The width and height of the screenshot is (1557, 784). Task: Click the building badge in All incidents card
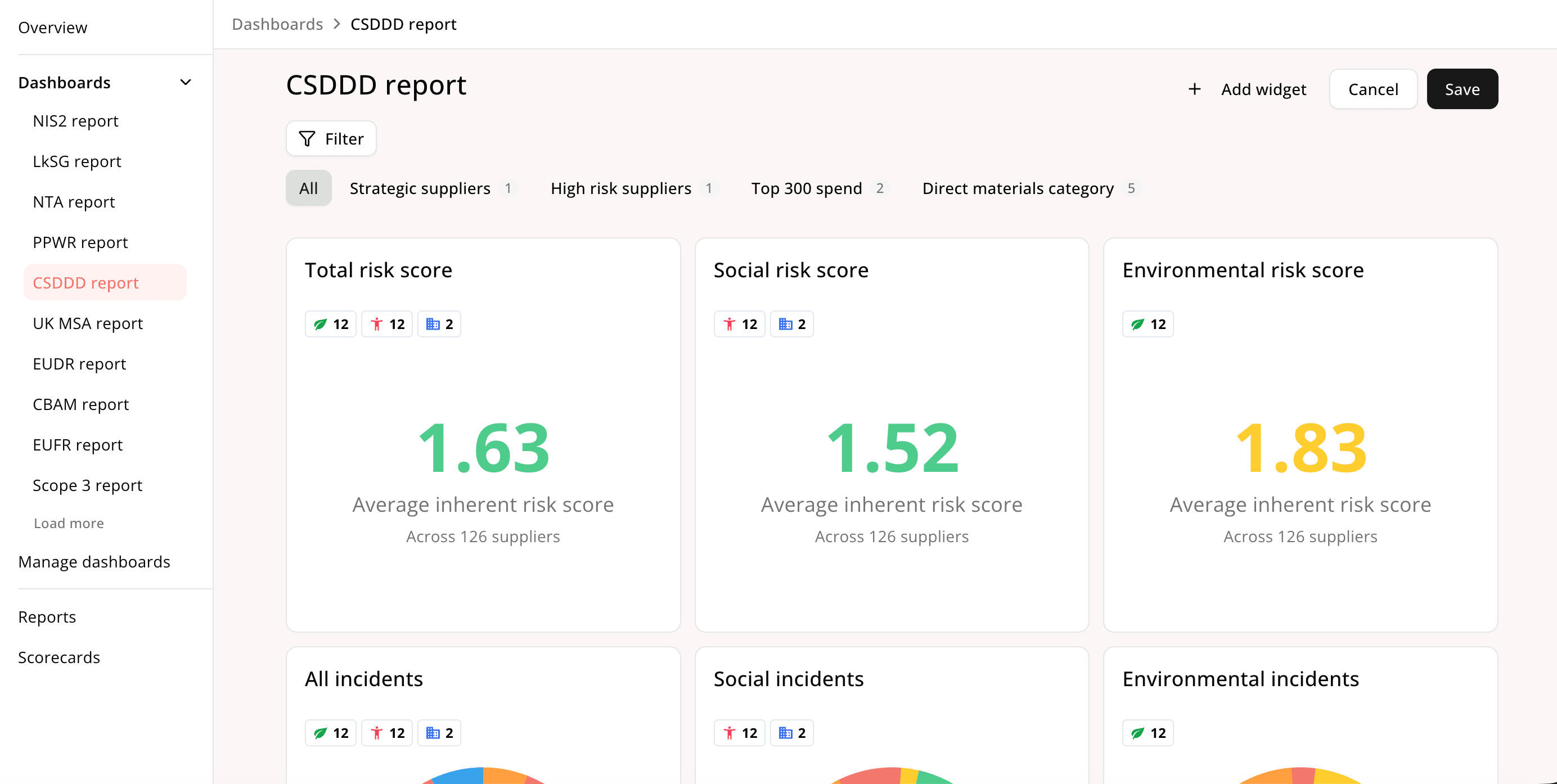[x=439, y=733]
